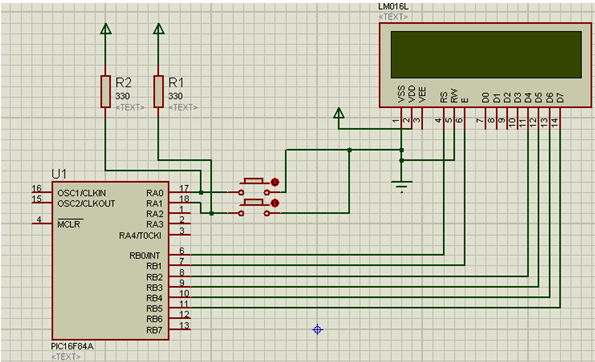Click the OSC2/CLKOUT pin label

86,204
